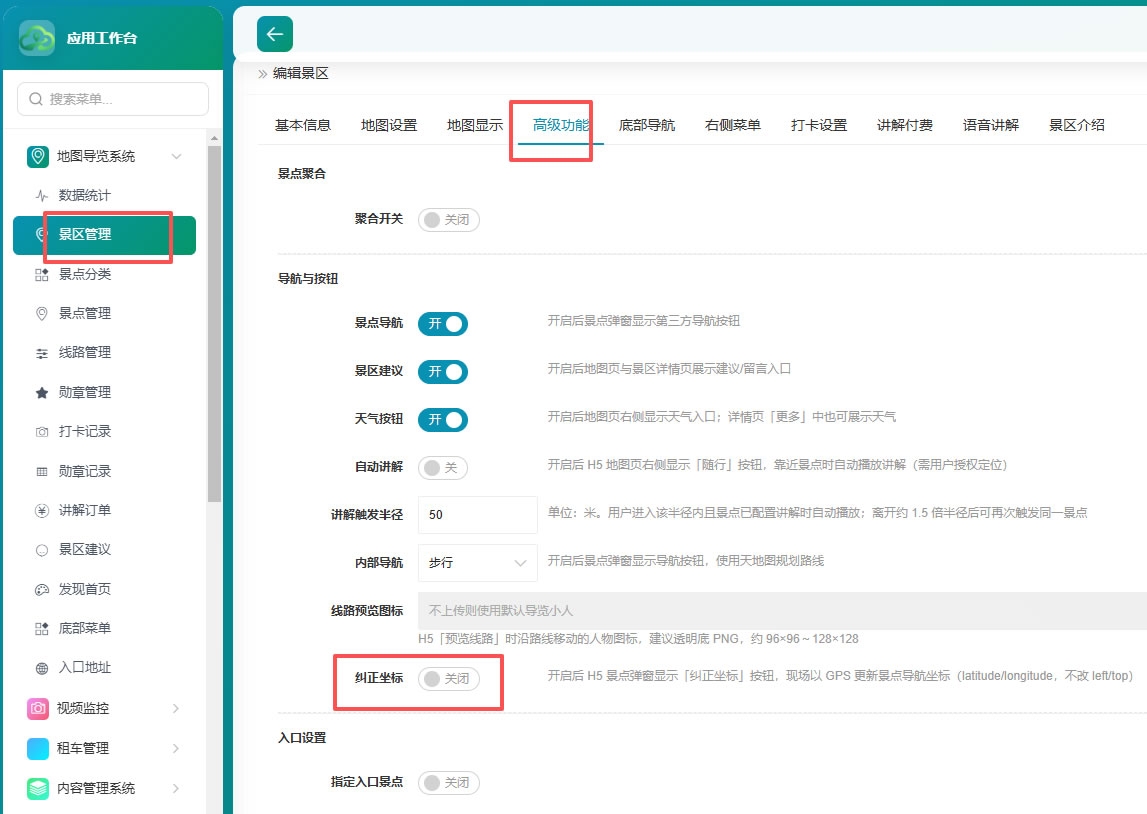Image resolution: width=1147 pixels, height=814 pixels.
Task: Enable the 聚合开关 switch
Action: (x=448, y=219)
